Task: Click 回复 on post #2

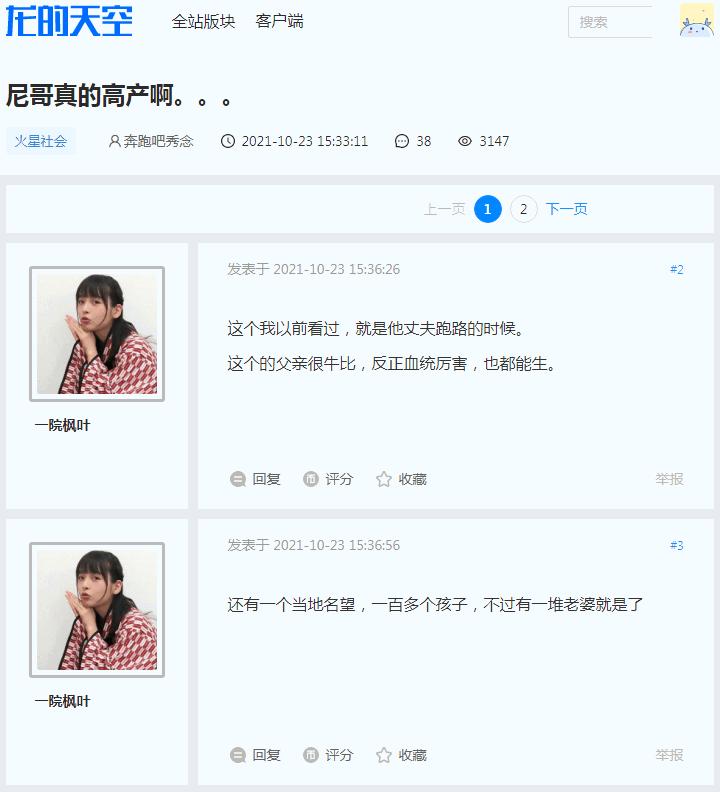Action: pyautogui.click(x=266, y=479)
